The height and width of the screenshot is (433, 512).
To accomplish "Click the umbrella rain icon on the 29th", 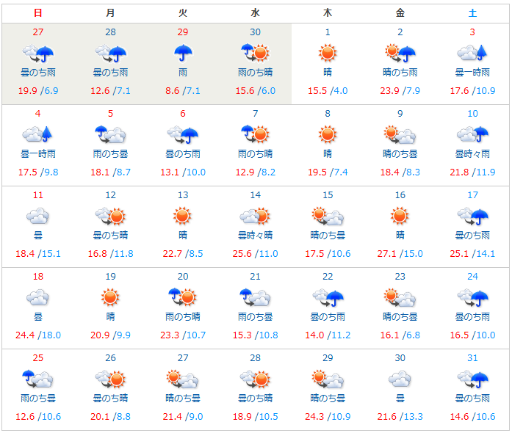I will tap(183, 53).
